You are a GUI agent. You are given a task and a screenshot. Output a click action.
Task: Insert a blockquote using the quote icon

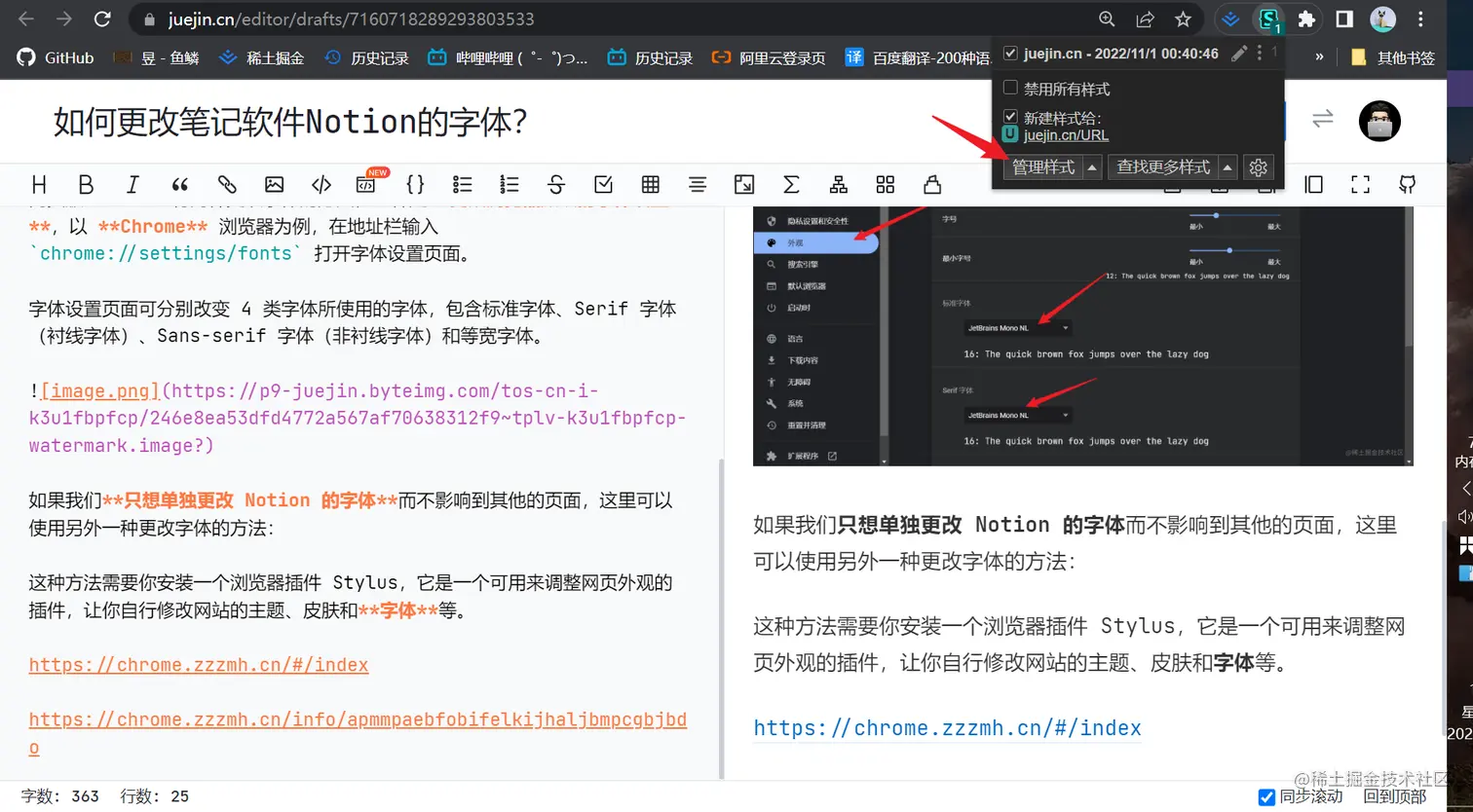[x=179, y=184]
